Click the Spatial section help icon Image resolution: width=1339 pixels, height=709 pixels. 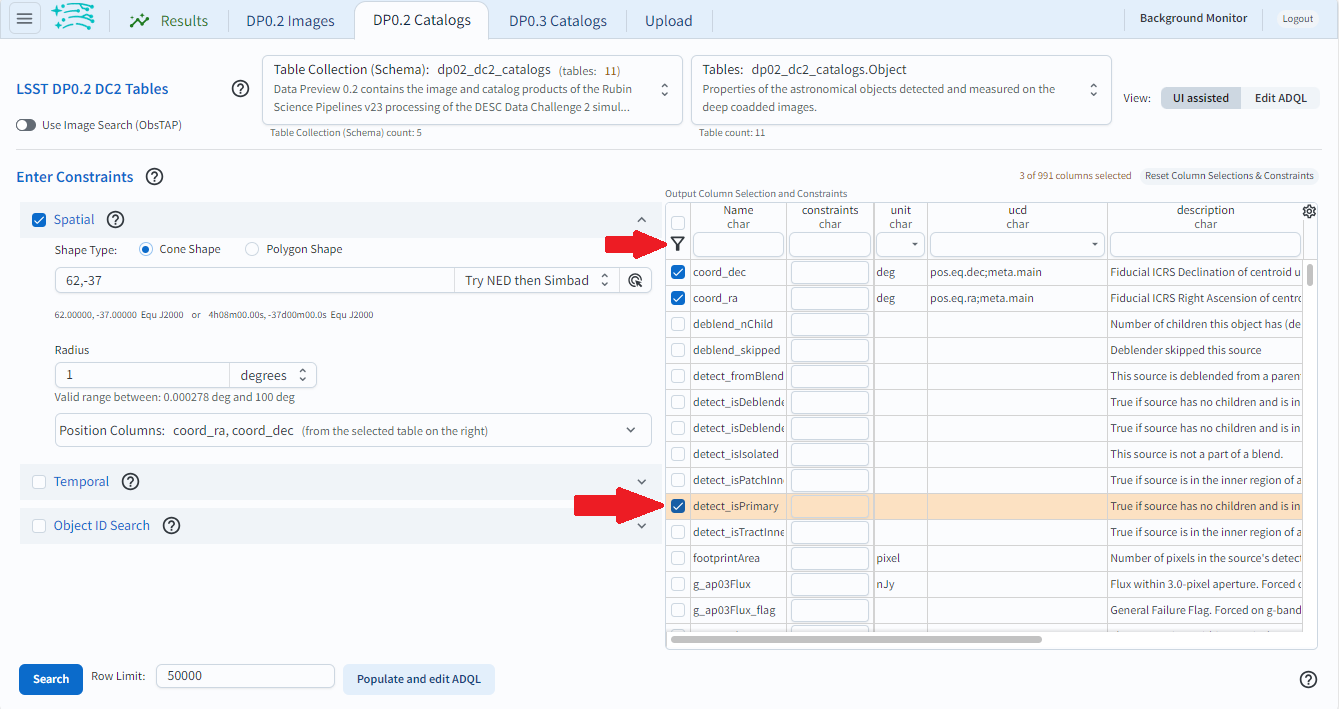coord(115,219)
